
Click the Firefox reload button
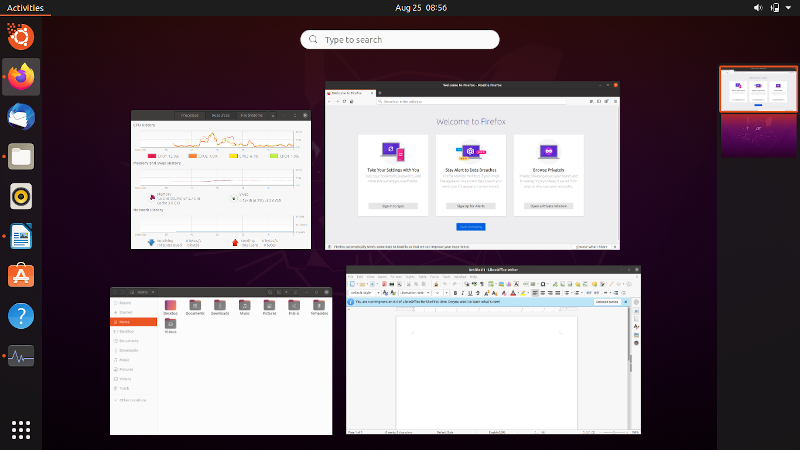[344, 102]
